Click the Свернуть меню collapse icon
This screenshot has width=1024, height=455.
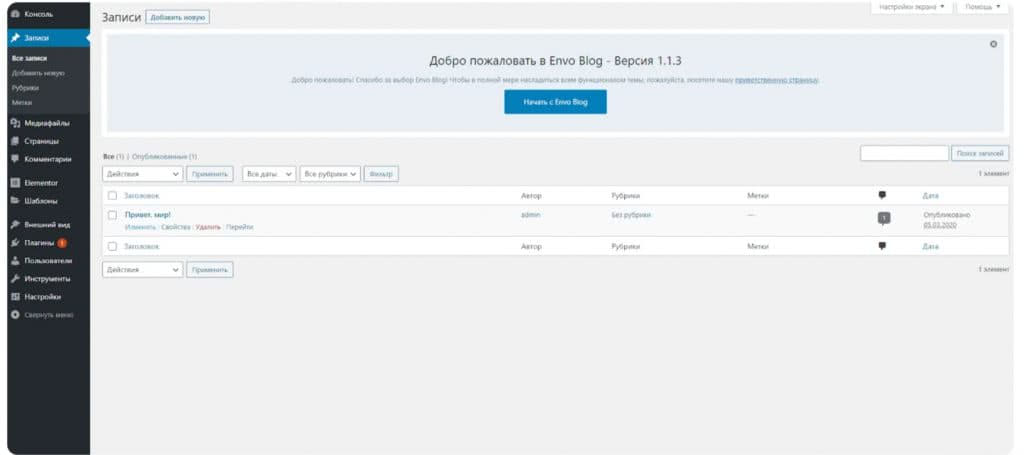[x=15, y=314]
